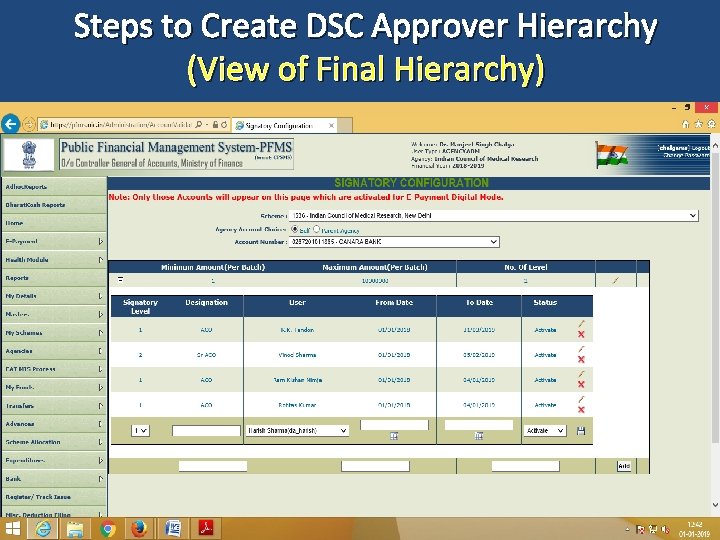The width and height of the screenshot is (720, 540).
Task: Expand the E-Payment sidebar menu
Action: 54,241
